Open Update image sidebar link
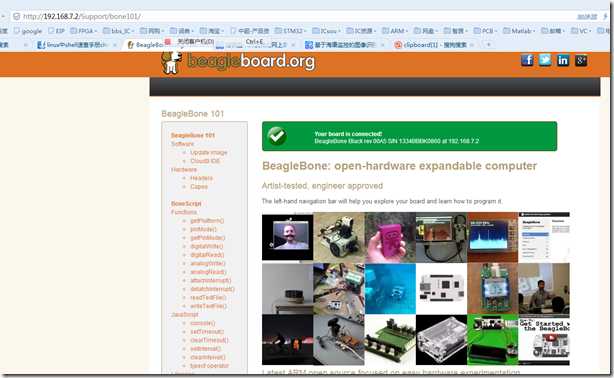The image size is (614, 378). 208,152
